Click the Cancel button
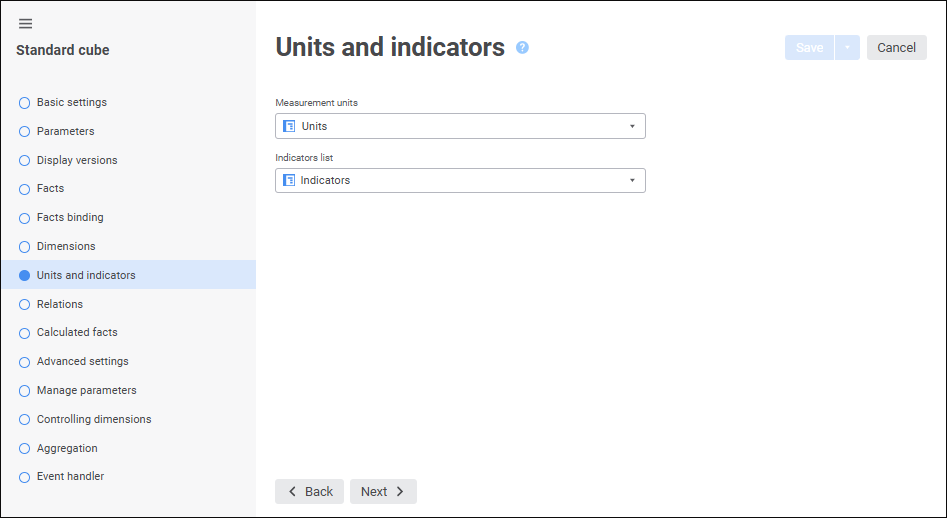Viewport: 947px width, 518px height. [896, 48]
